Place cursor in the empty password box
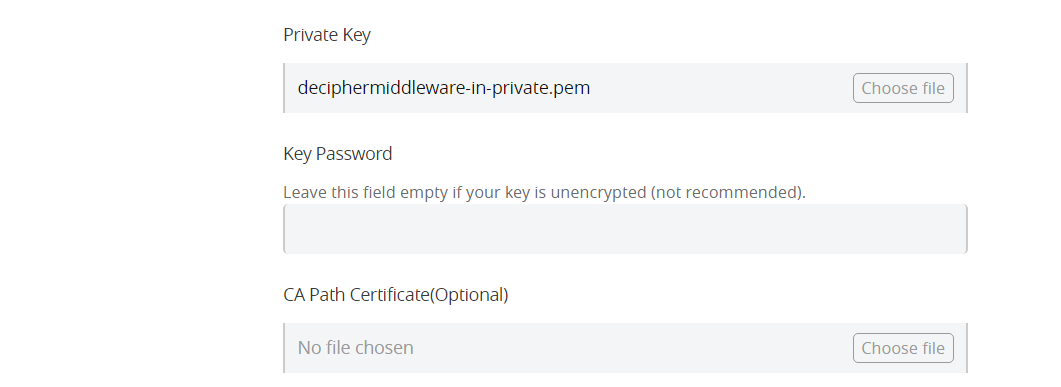1061x387 pixels. (625, 229)
